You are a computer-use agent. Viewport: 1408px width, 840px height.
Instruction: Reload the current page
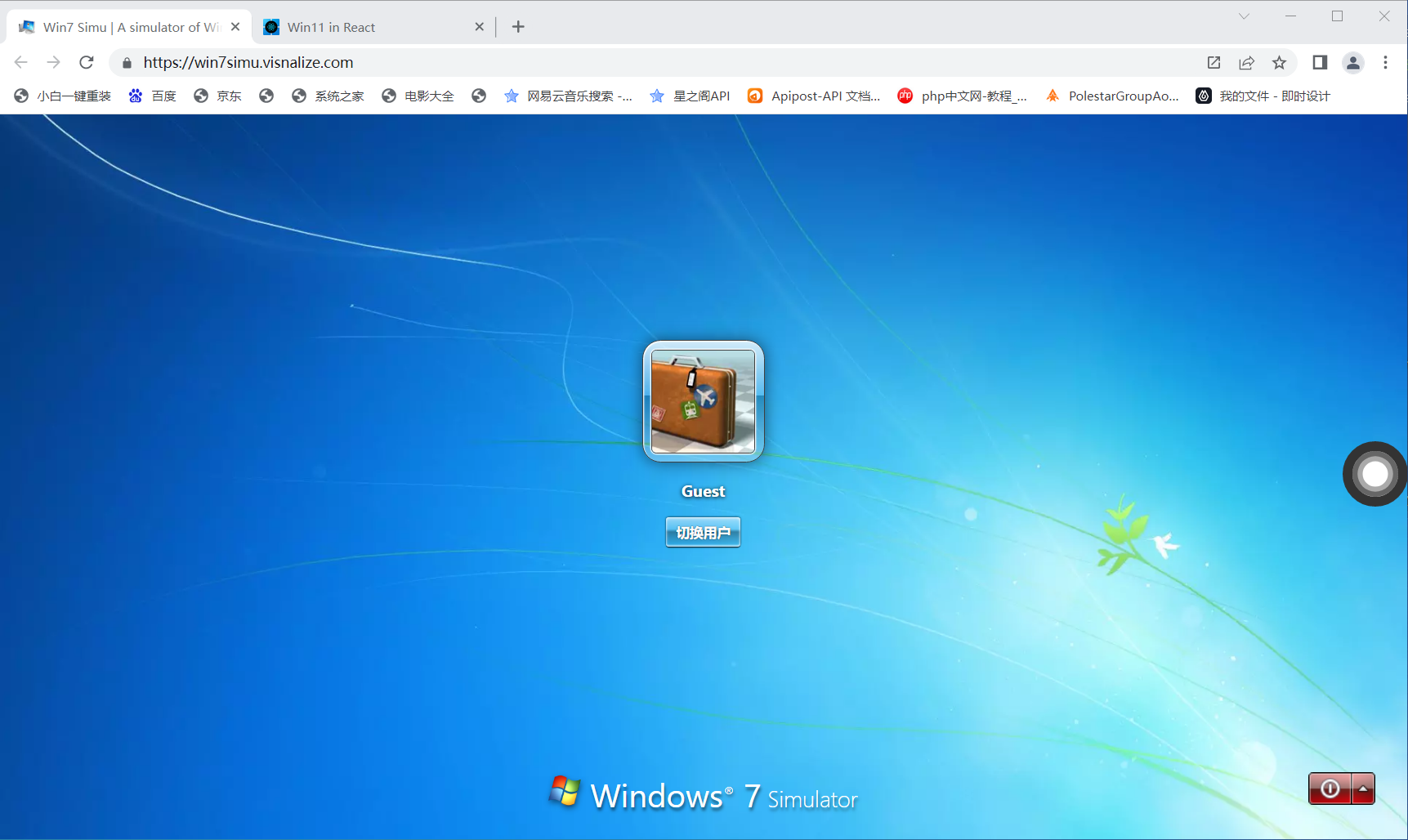[87, 62]
